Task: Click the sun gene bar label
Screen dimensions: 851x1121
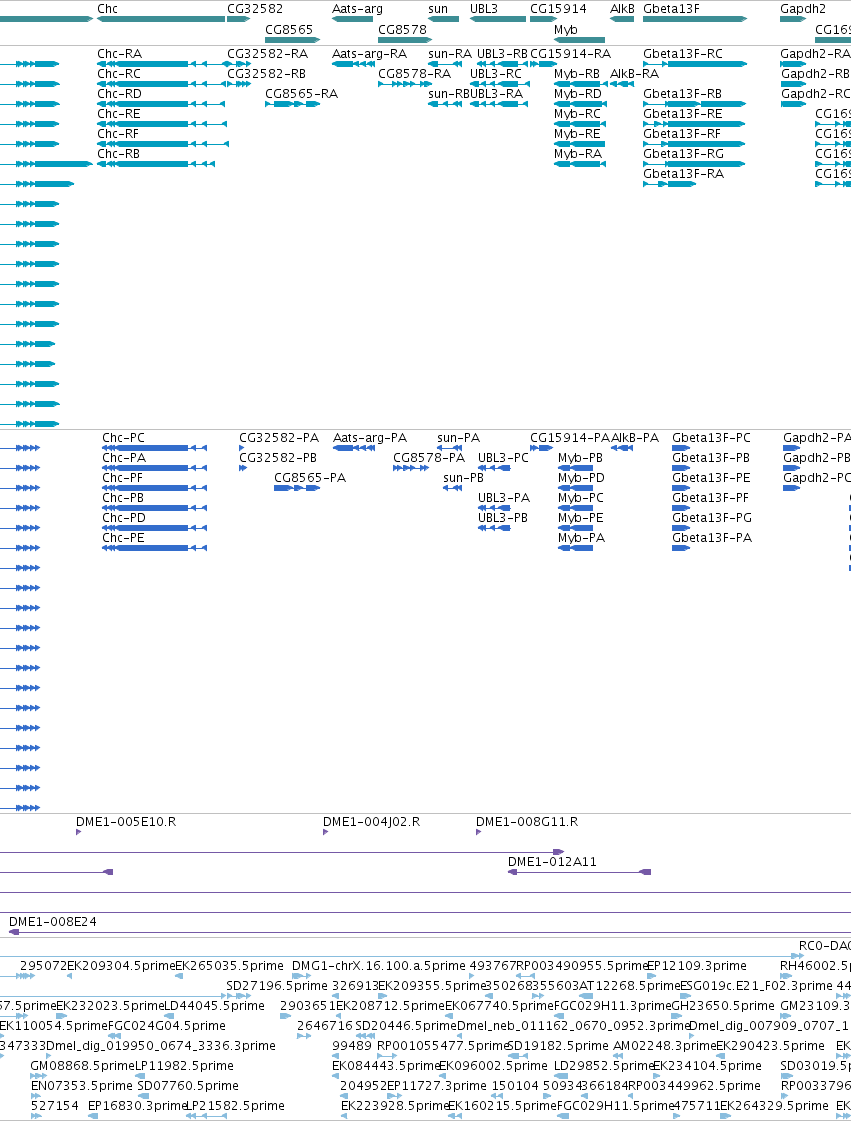Action: [x=438, y=9]
